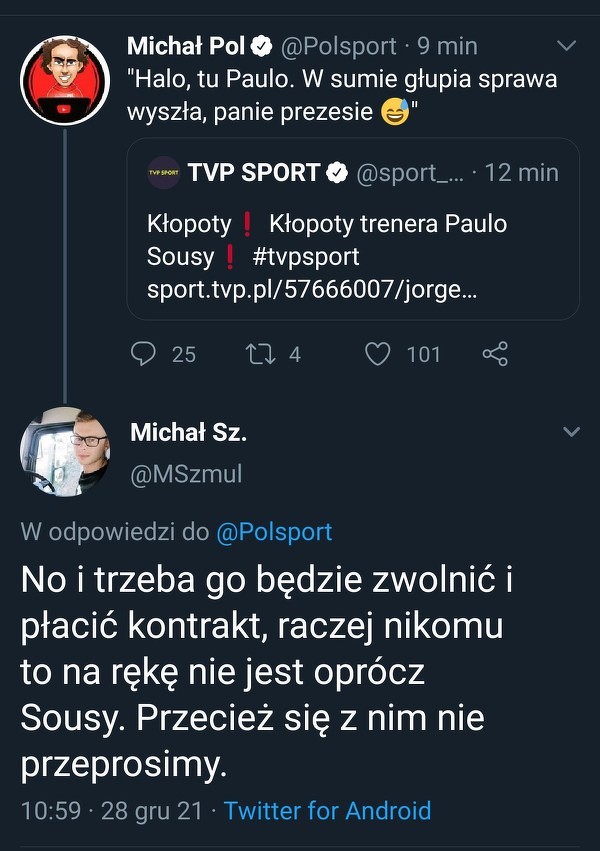Click the Michał Sz. display name

188,432
